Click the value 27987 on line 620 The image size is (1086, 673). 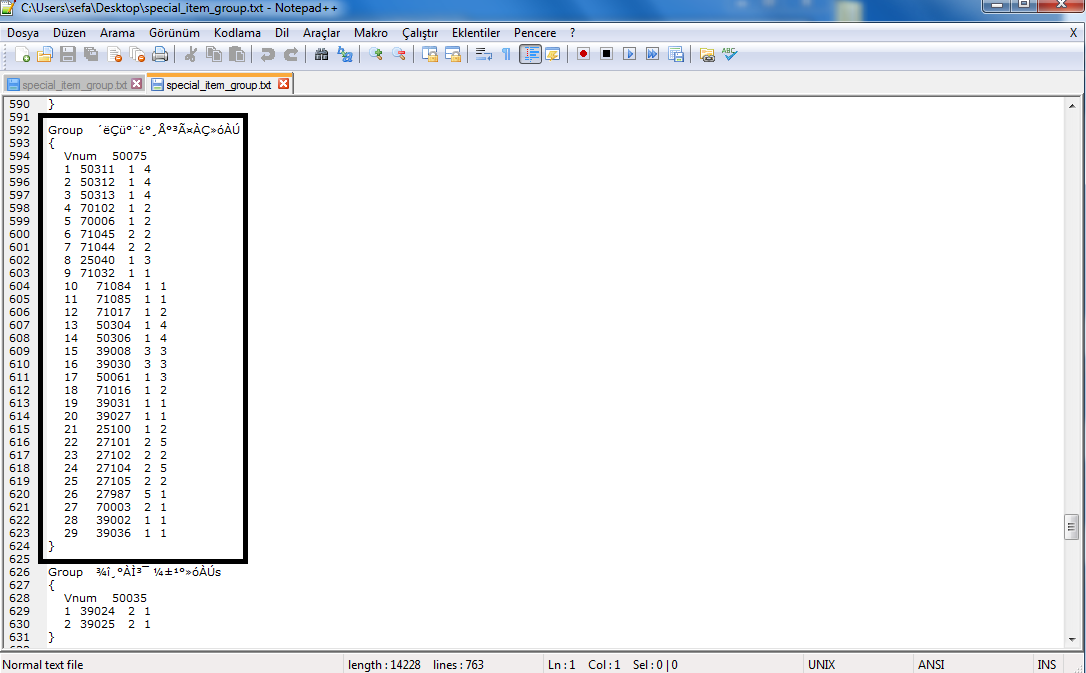pos(113,494)
